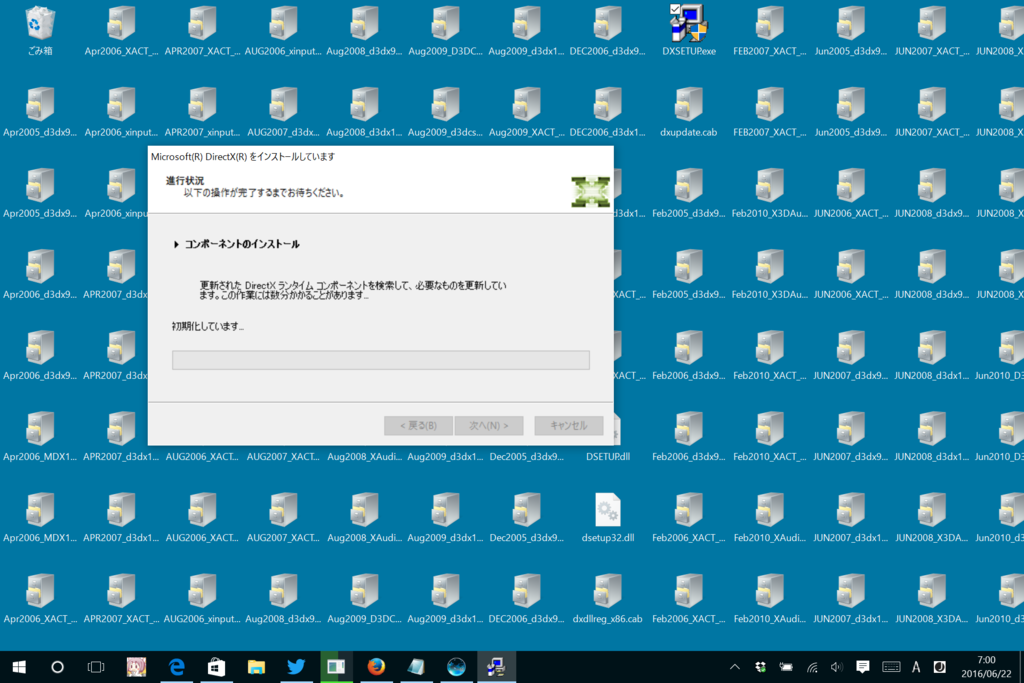The width and height of the screenshot is (1024, 683).
Task: Select the DEC2006_d3dx1 cabinet icon
Action: pyautogui.click(x=607, y=112)
